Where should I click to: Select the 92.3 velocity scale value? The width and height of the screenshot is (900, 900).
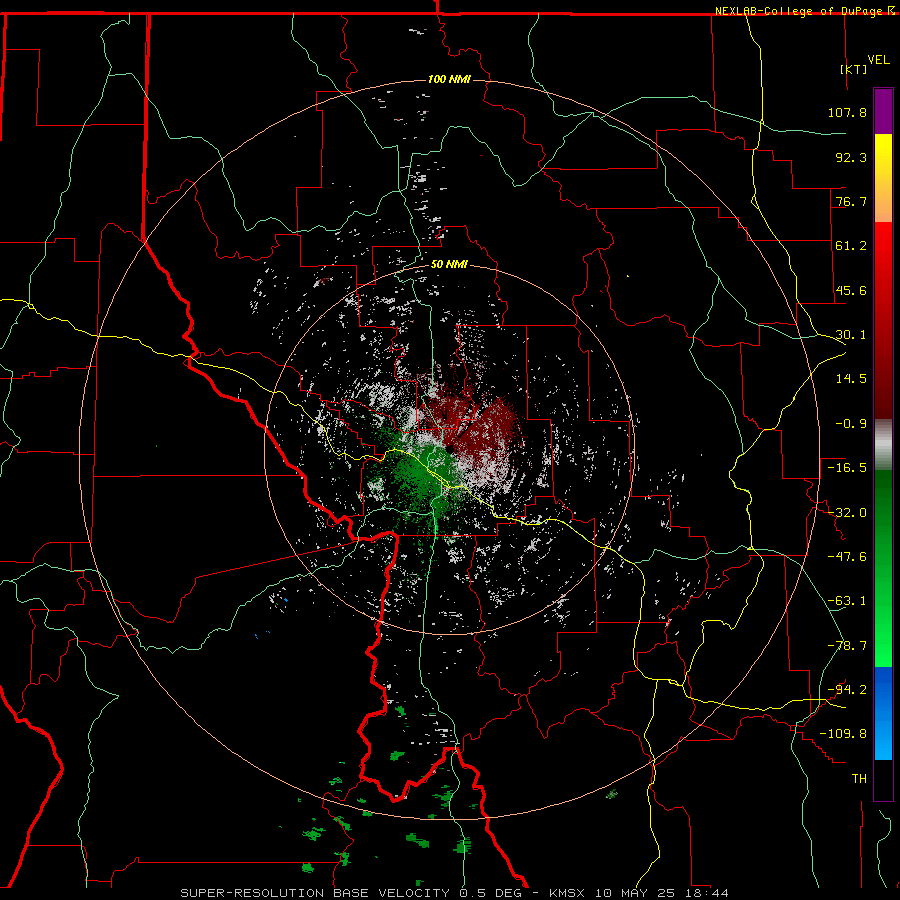tap(851, 157)
